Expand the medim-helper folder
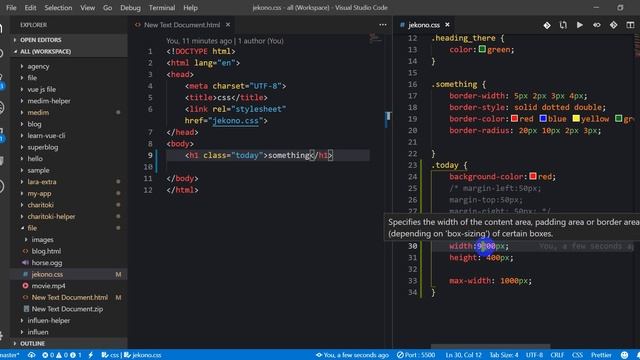The image size is (640, 360). 49,101
